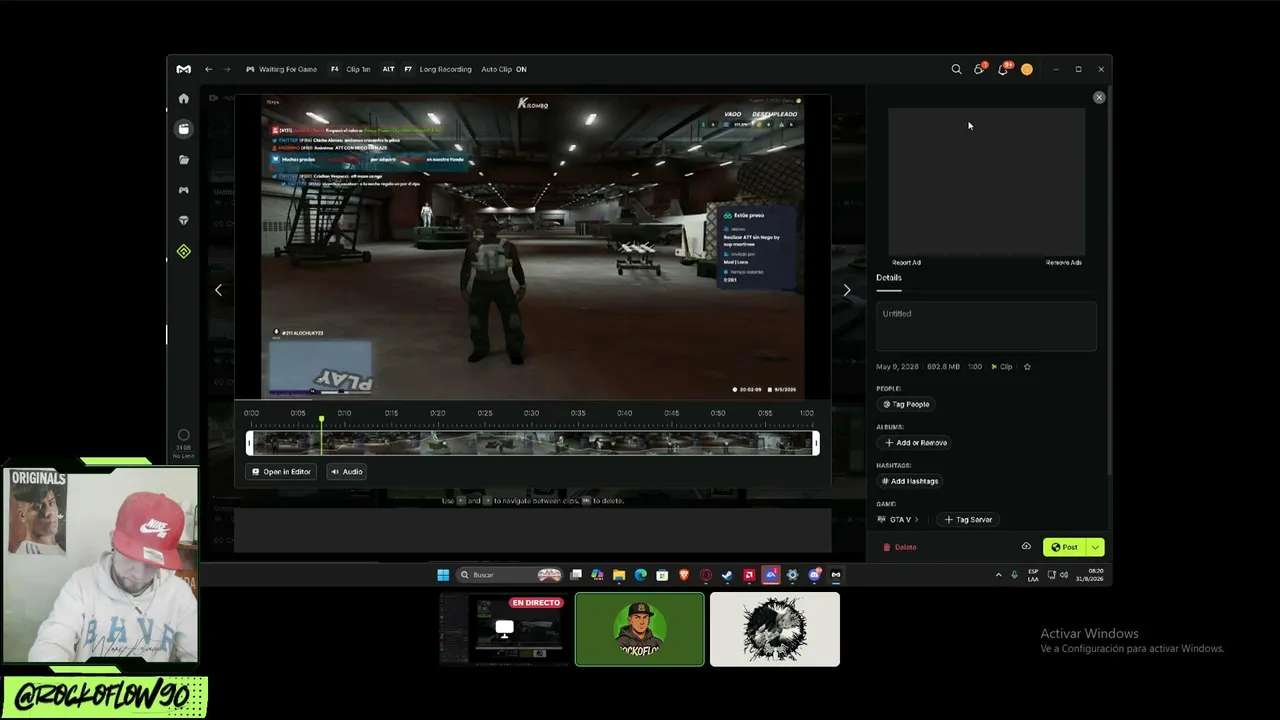Toggle Auto Clip ON setting

(x=503, y=69)
